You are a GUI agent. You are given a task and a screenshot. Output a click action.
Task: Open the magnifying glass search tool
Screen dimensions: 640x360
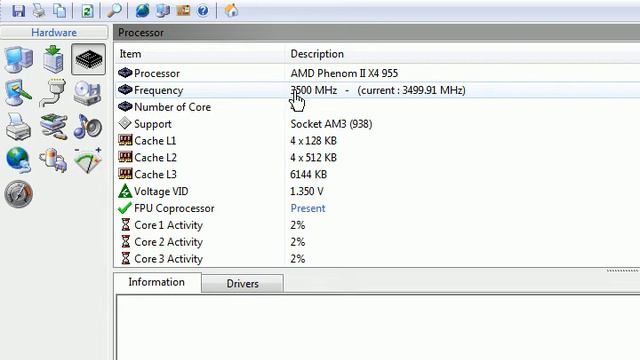[x=114, y=11]
